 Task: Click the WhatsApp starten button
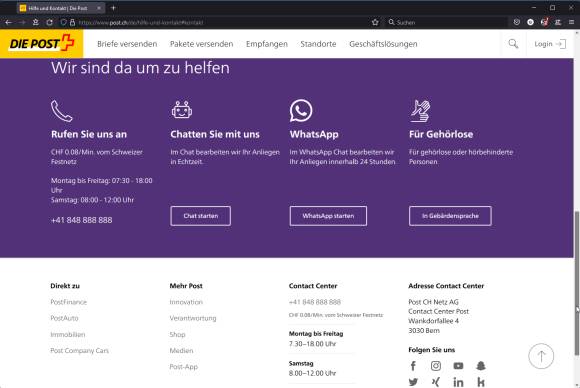(x=328, y=216)
